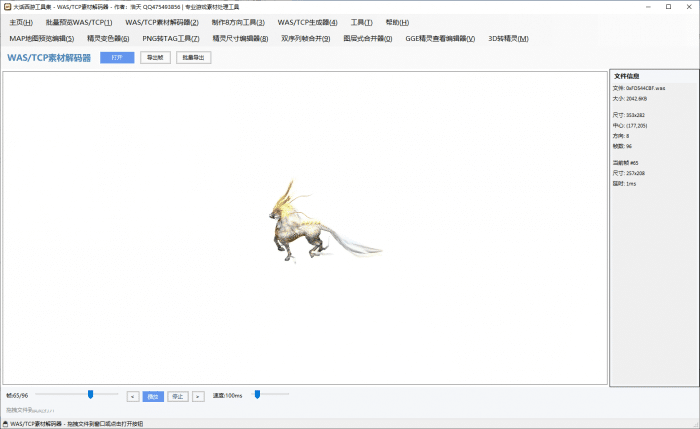This screenshot has width=700, height=429.
Task: Select 批量预览WAS/TCP(1) menu item
Action: [x=79, y=22]
